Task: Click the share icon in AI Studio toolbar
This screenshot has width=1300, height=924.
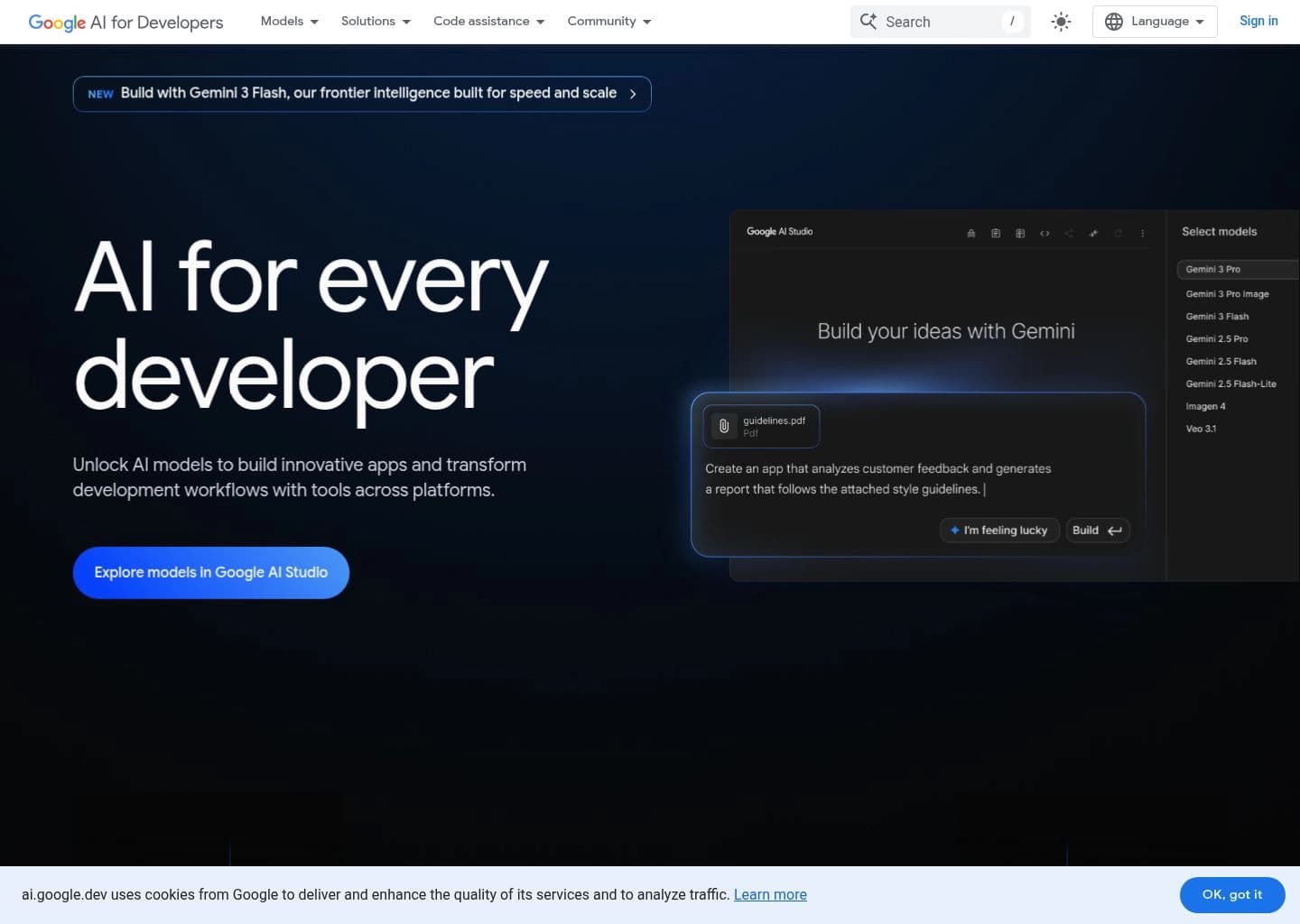Action: click(1069, 233)
